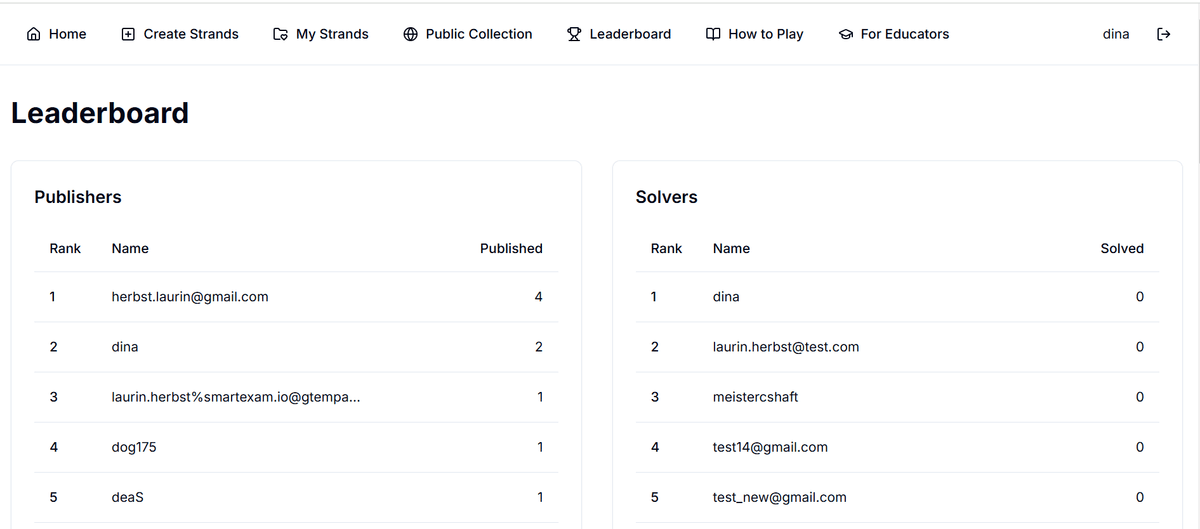Open the How to Play link

point(765,34)
